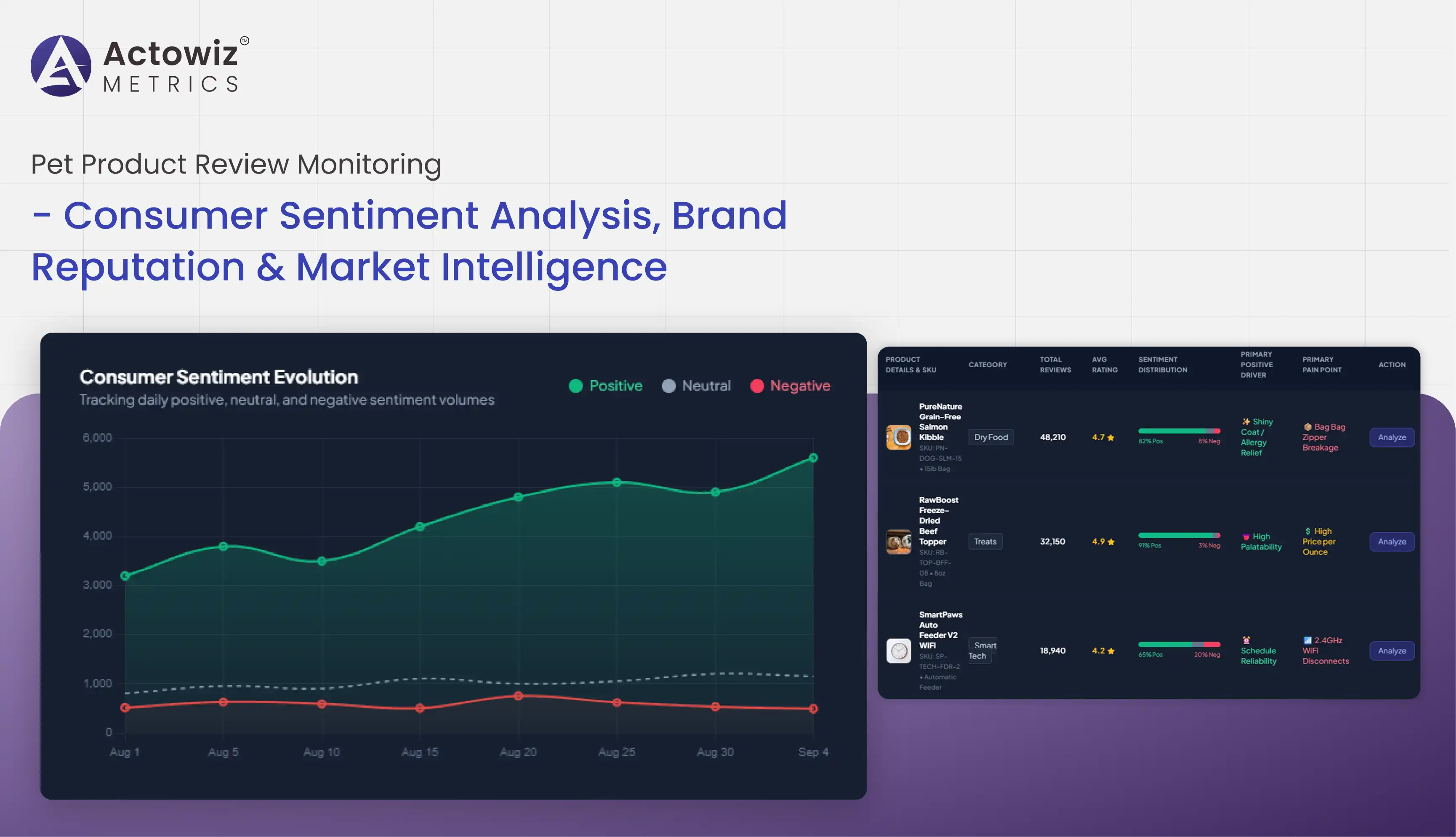The height and width of the screenshot is (837, 1456).
Task: Click the Action column header
Action: (1392, 365)
